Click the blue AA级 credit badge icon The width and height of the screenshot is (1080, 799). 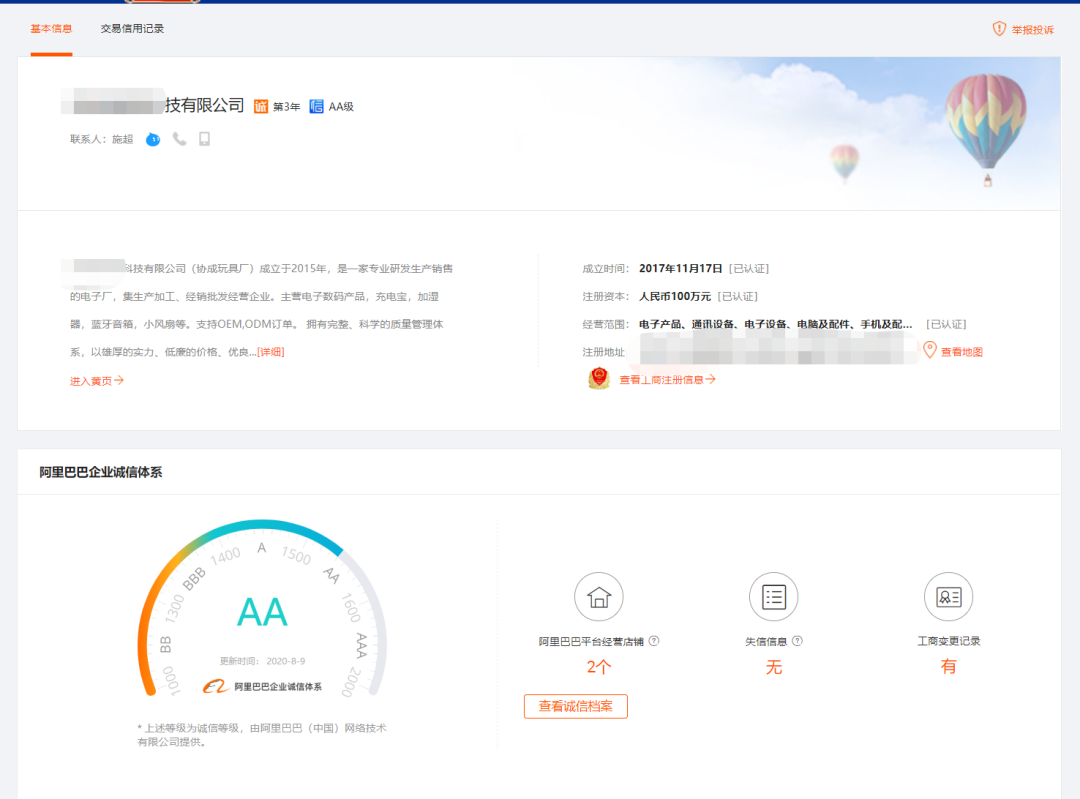click(x=316, y=106)
